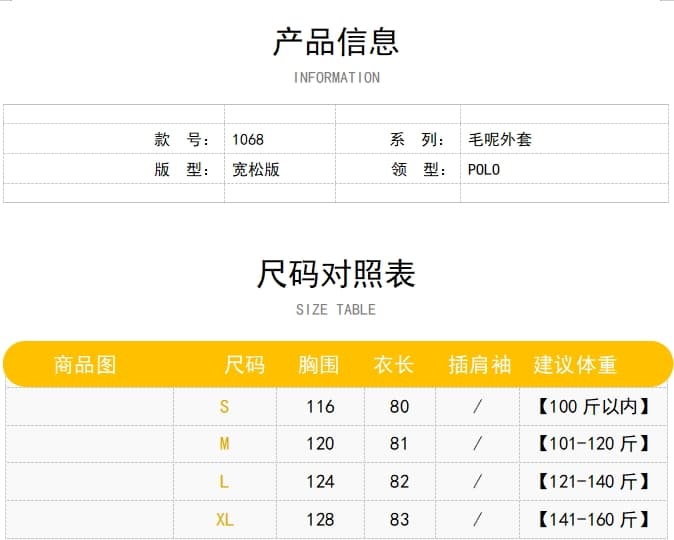This screenshot has height=540, width=674.
Task: Click the 产品信息 heading
Action: tap(336, 42)
